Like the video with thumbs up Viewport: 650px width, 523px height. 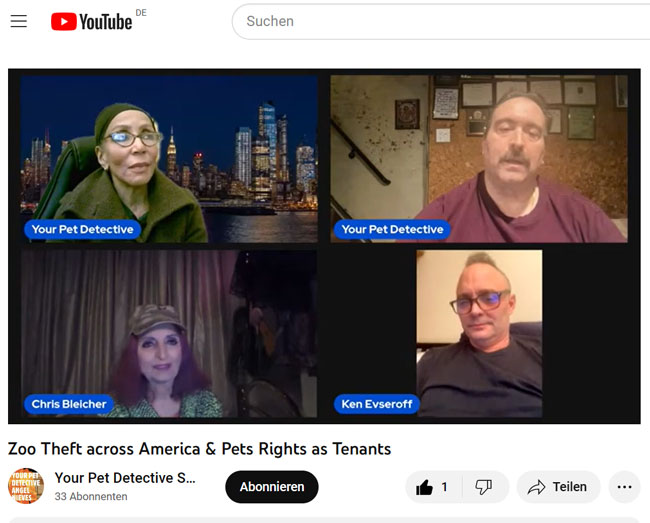(x=432, y=487)
